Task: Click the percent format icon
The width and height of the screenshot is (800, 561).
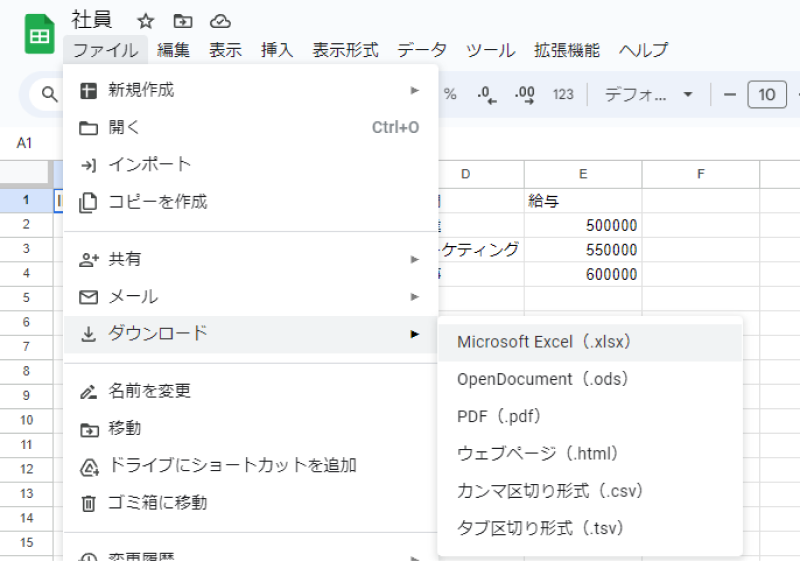Action: 450,94
